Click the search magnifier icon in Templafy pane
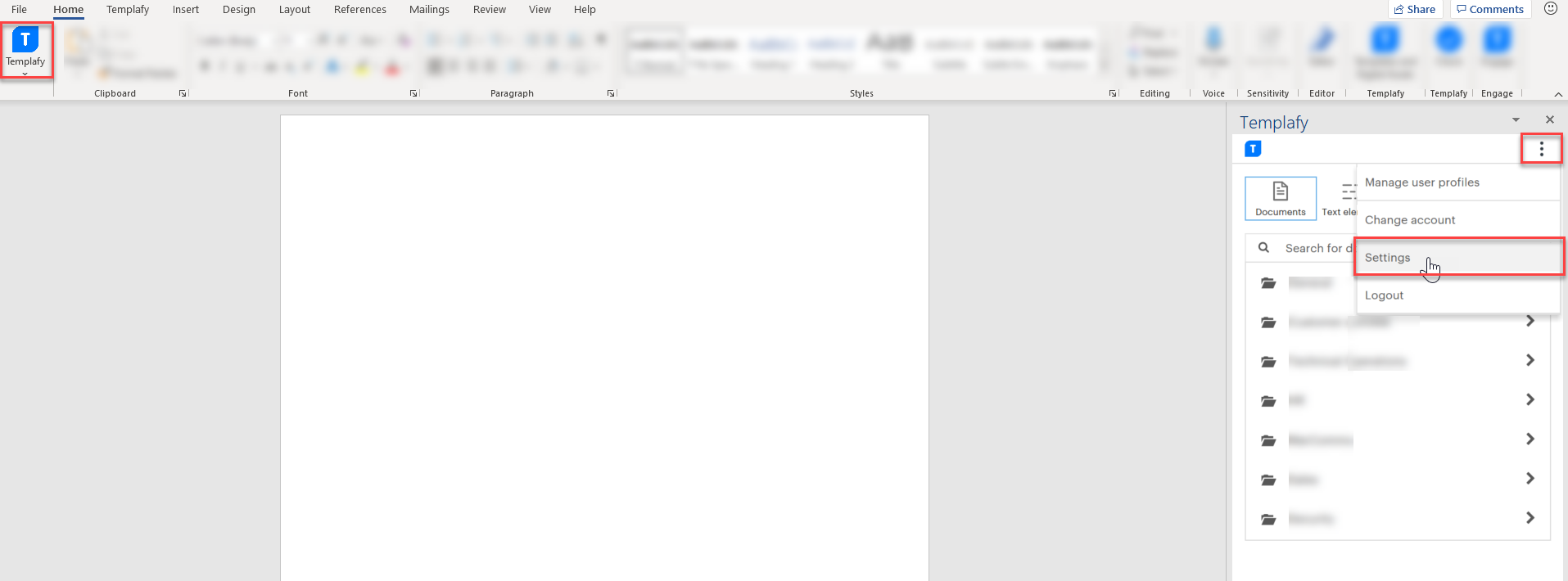Image resolution: width=1568 pixels, height=581 pixels. point(1263,247)
